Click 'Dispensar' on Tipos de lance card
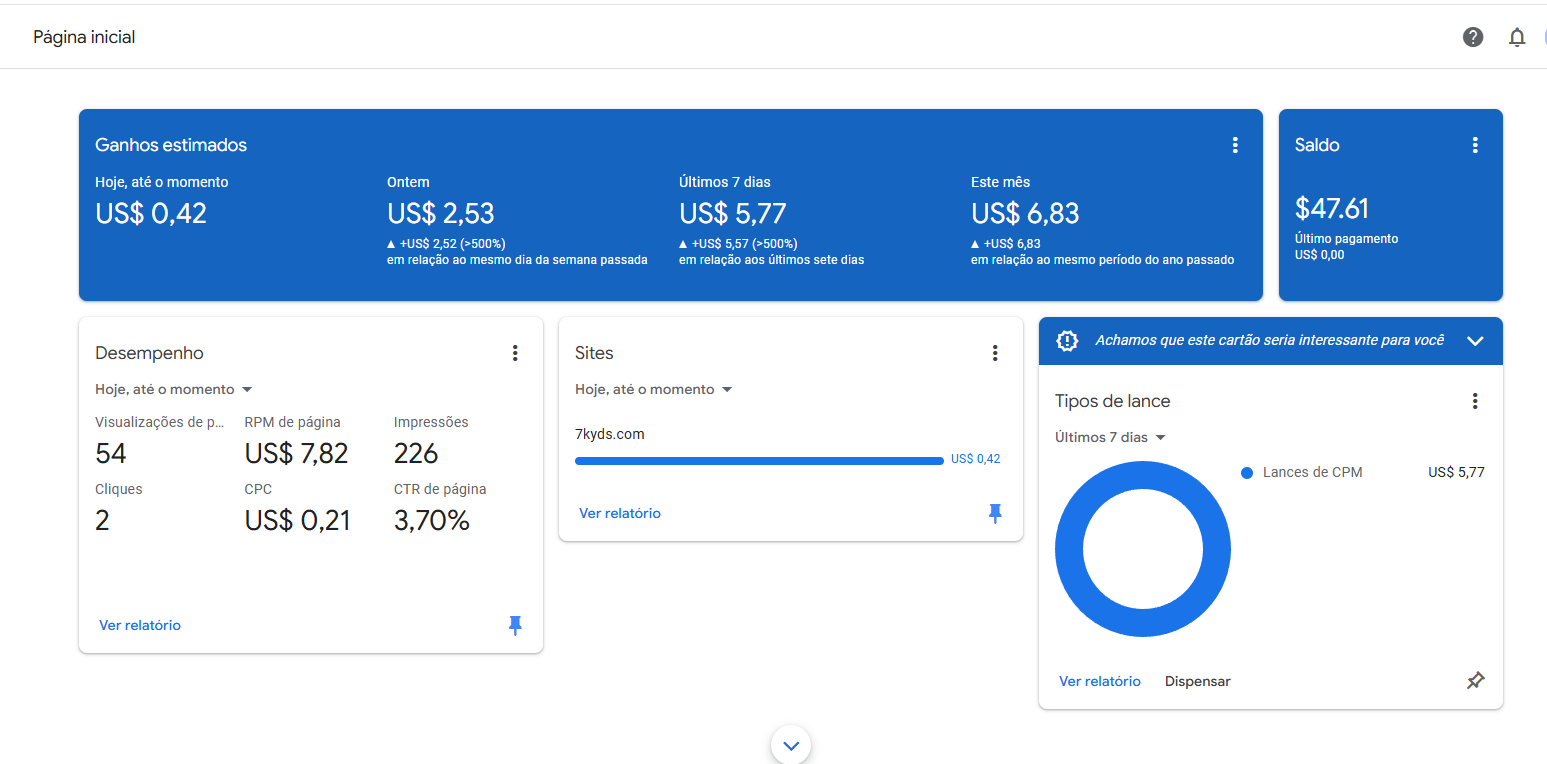The height and width of the screenshot is (764, 1547). pos(1197,681)
